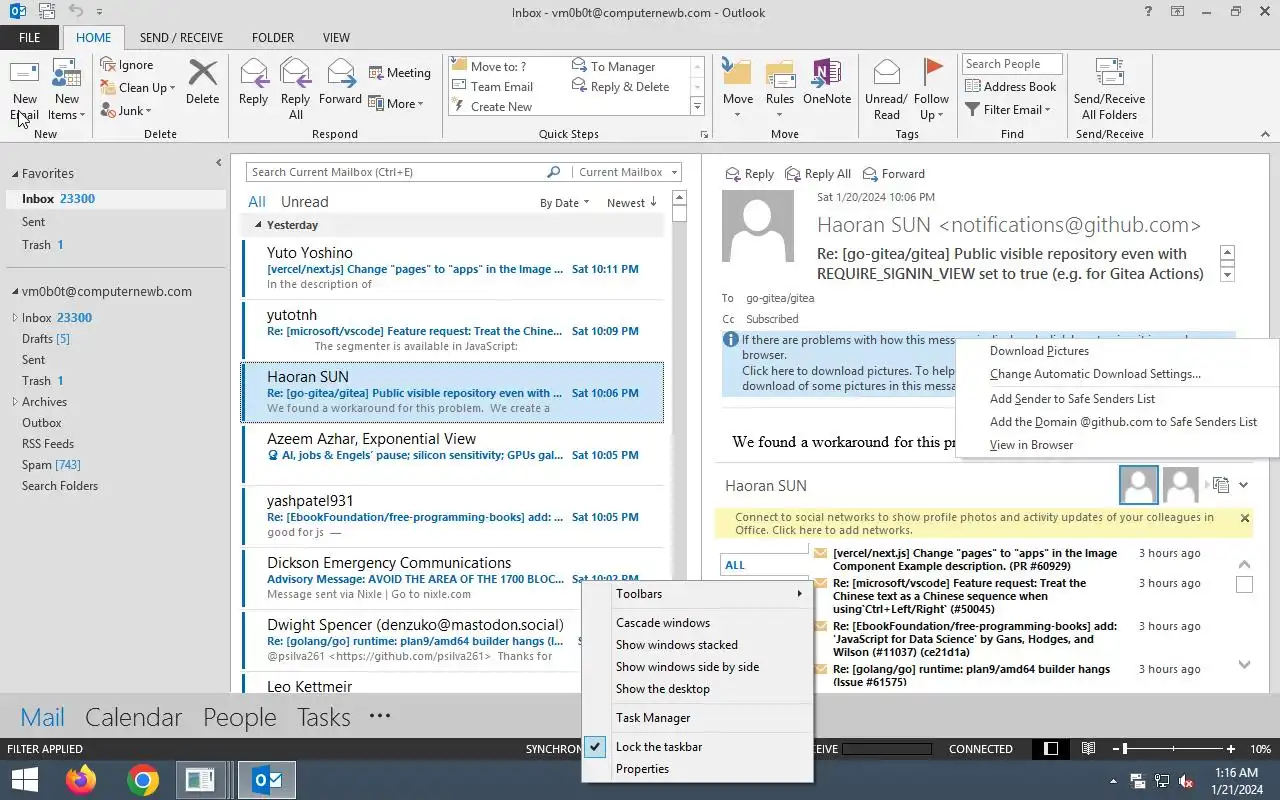
Task: Click the Search Current Mailbox field
Action: pos(395,172)
